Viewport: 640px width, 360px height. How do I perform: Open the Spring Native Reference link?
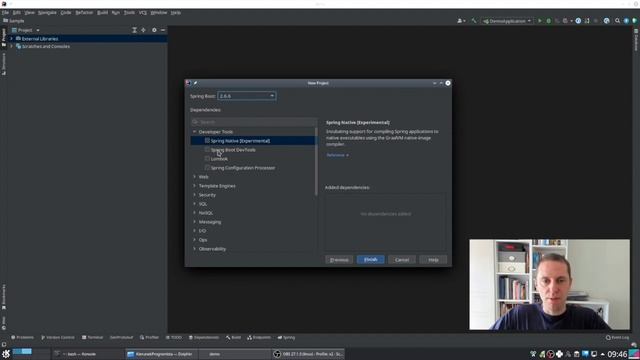[337, 155]
